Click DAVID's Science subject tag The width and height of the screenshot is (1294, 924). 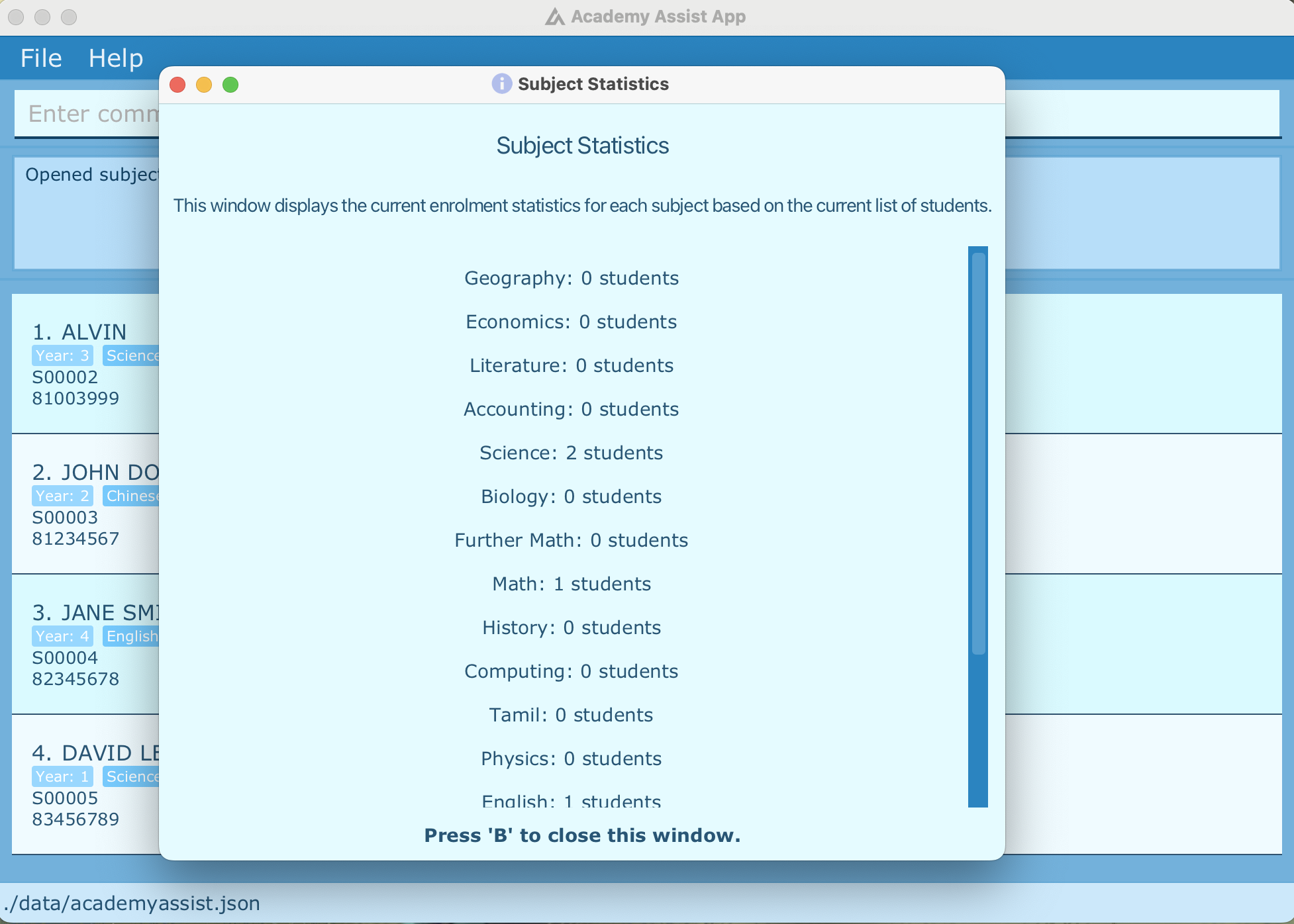click(x=131, y=776)
